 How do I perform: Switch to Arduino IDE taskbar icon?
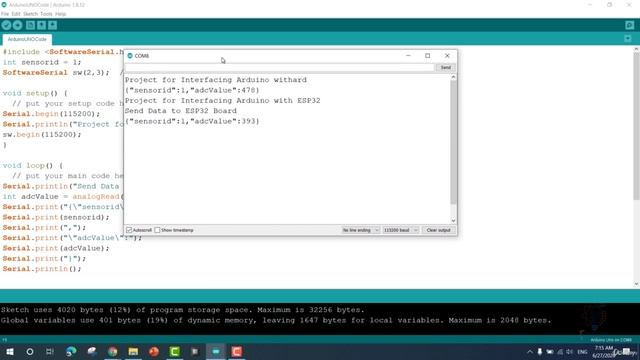coord(216,351)
